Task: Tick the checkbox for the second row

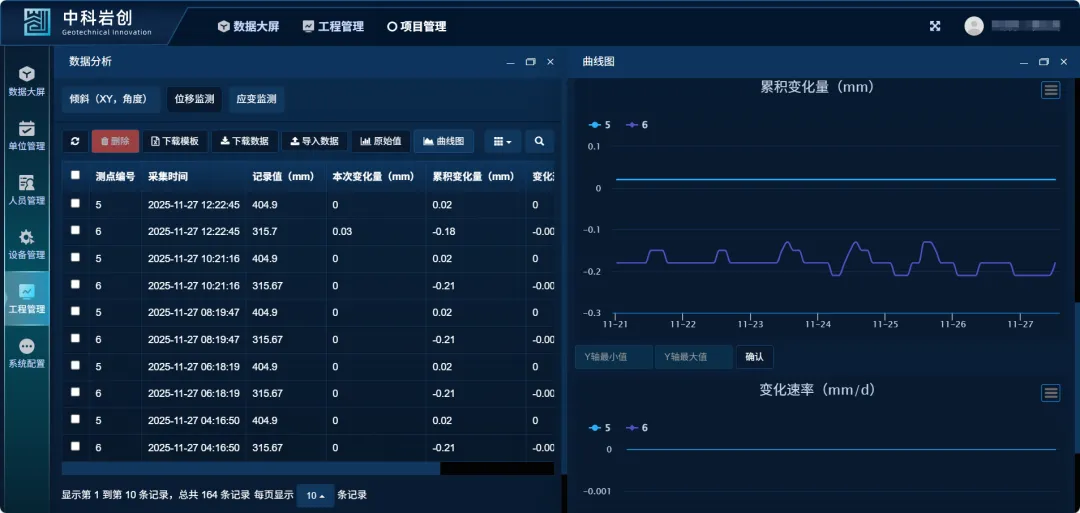Action: point(75,231)
